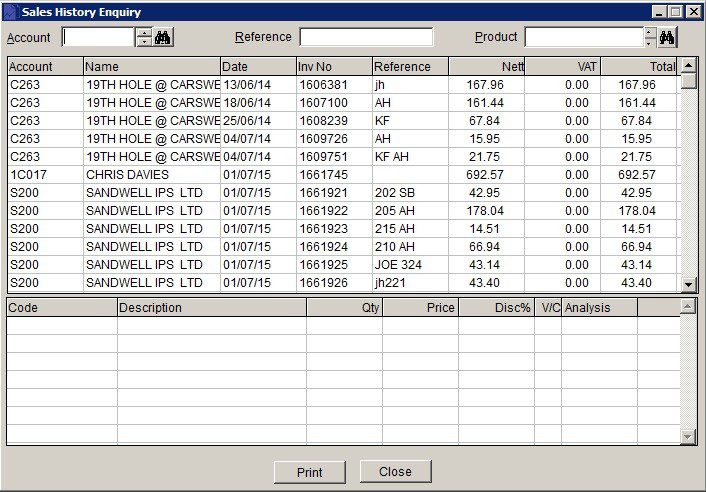Select invoice number 1608239
The image size is (706, 492).
[x=324, y=121]
